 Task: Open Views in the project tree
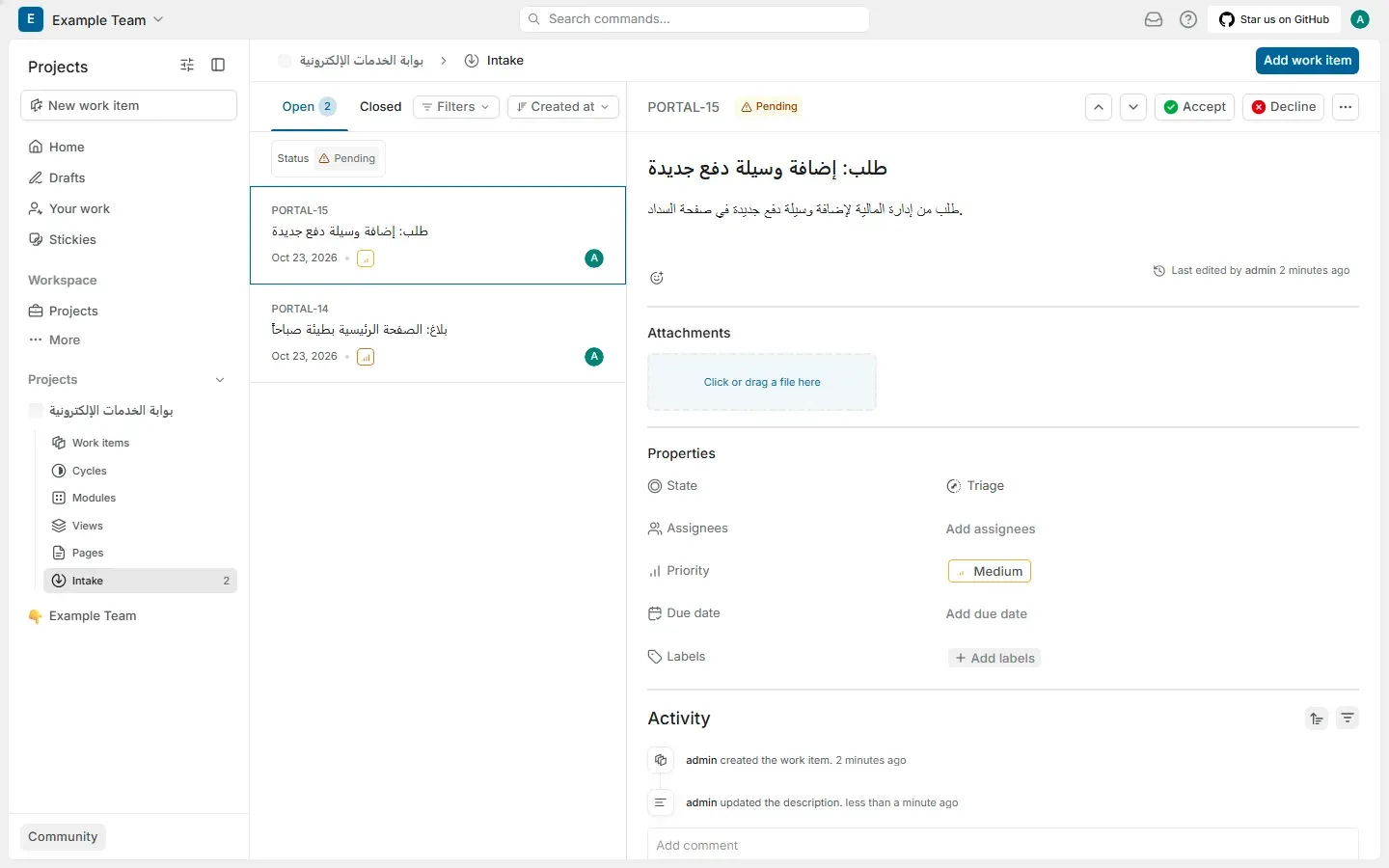(x=140, y=526)
